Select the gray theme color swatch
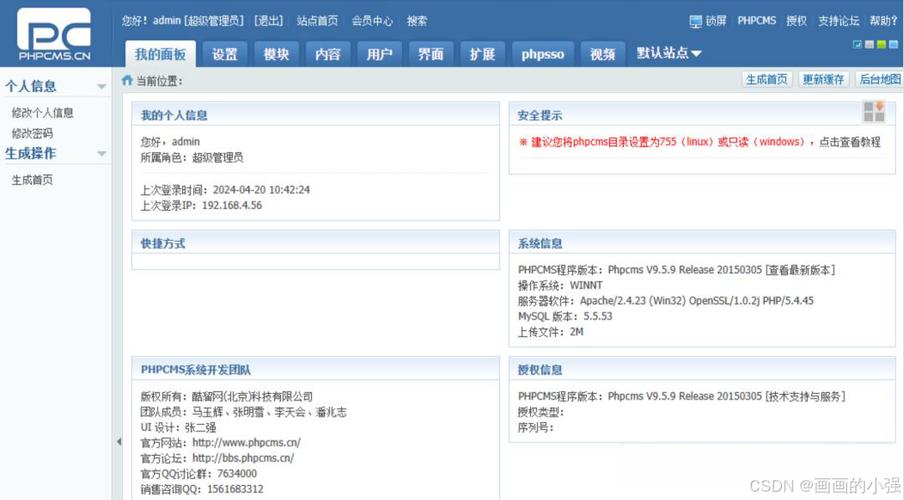904x500 pixels. pos(869,44)
